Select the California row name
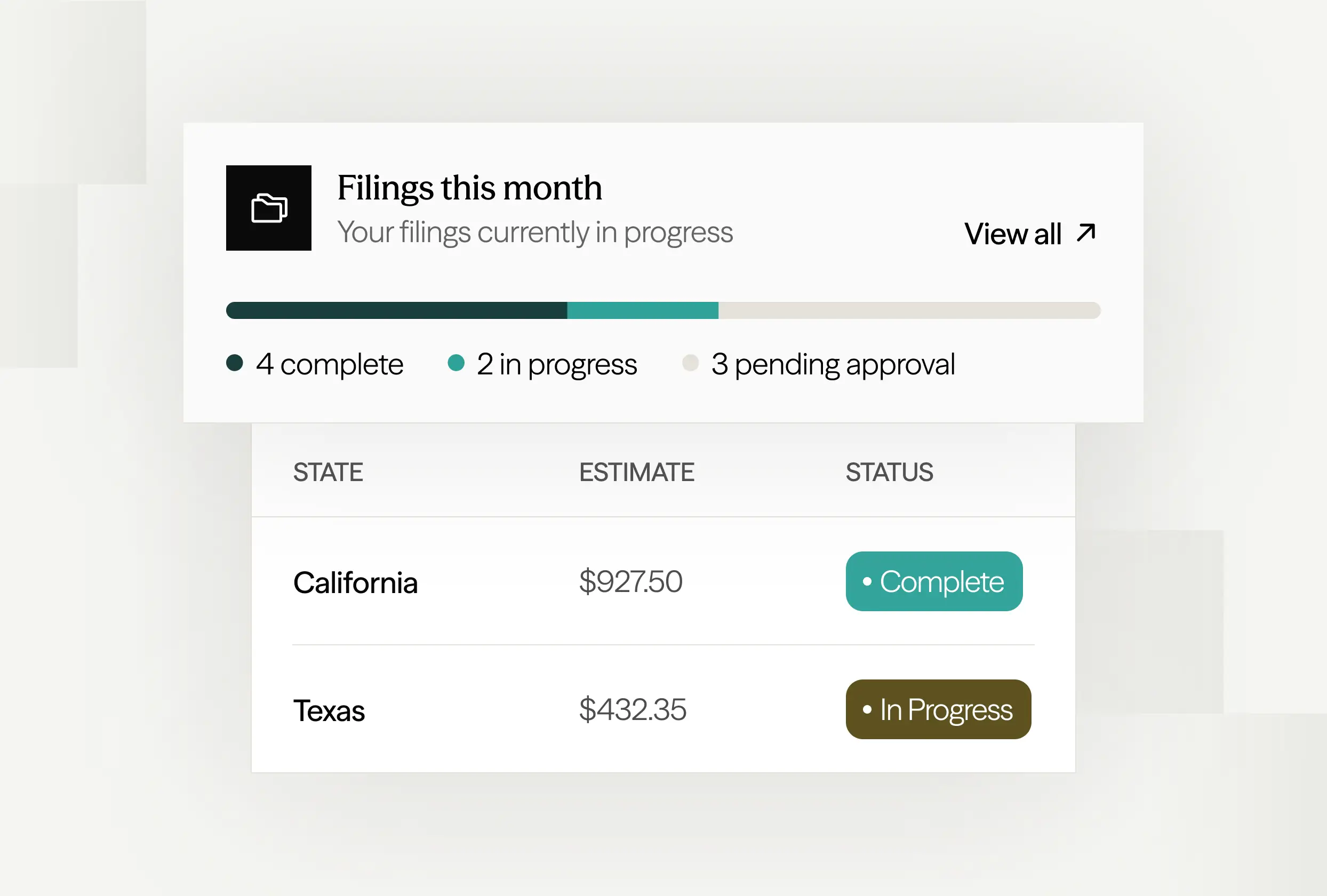1327x896 pixels. [355, 582]
